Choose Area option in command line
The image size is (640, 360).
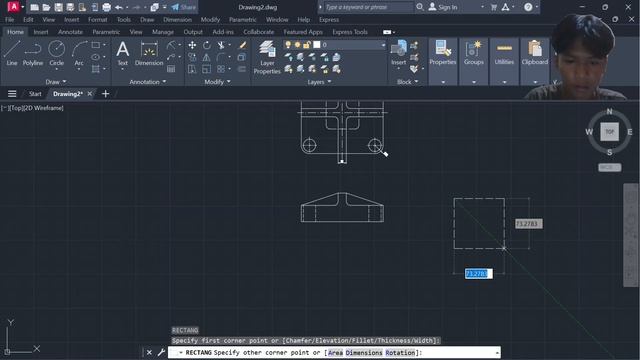[335, 352]
